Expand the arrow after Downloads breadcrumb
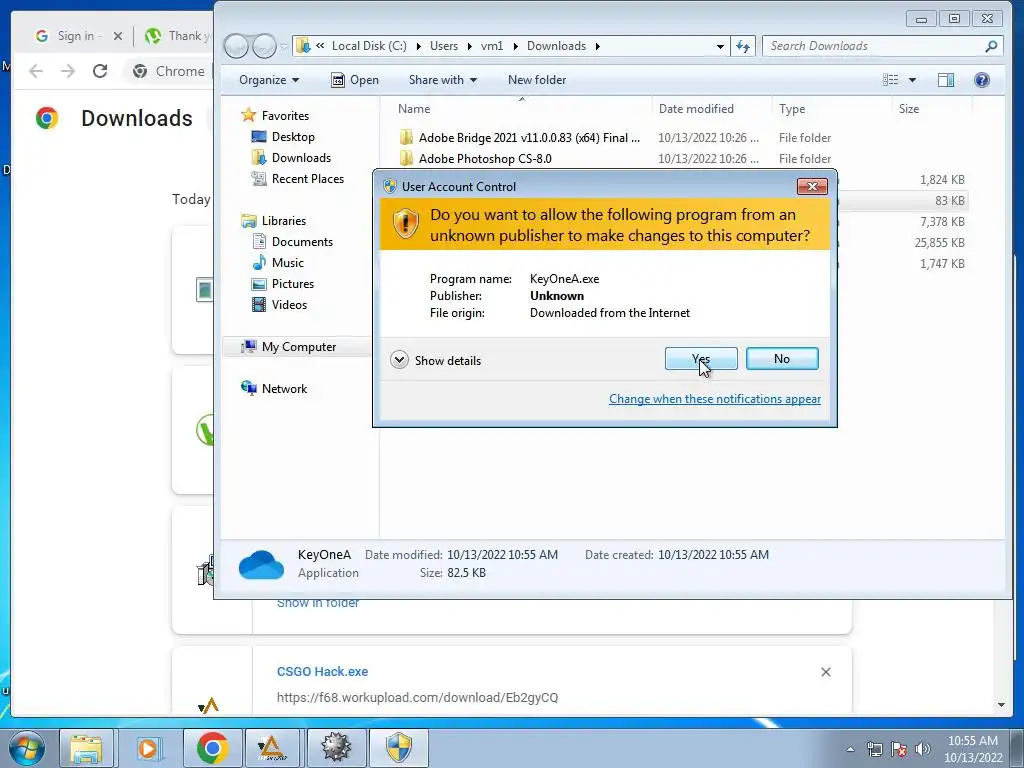 click(597, 46)
